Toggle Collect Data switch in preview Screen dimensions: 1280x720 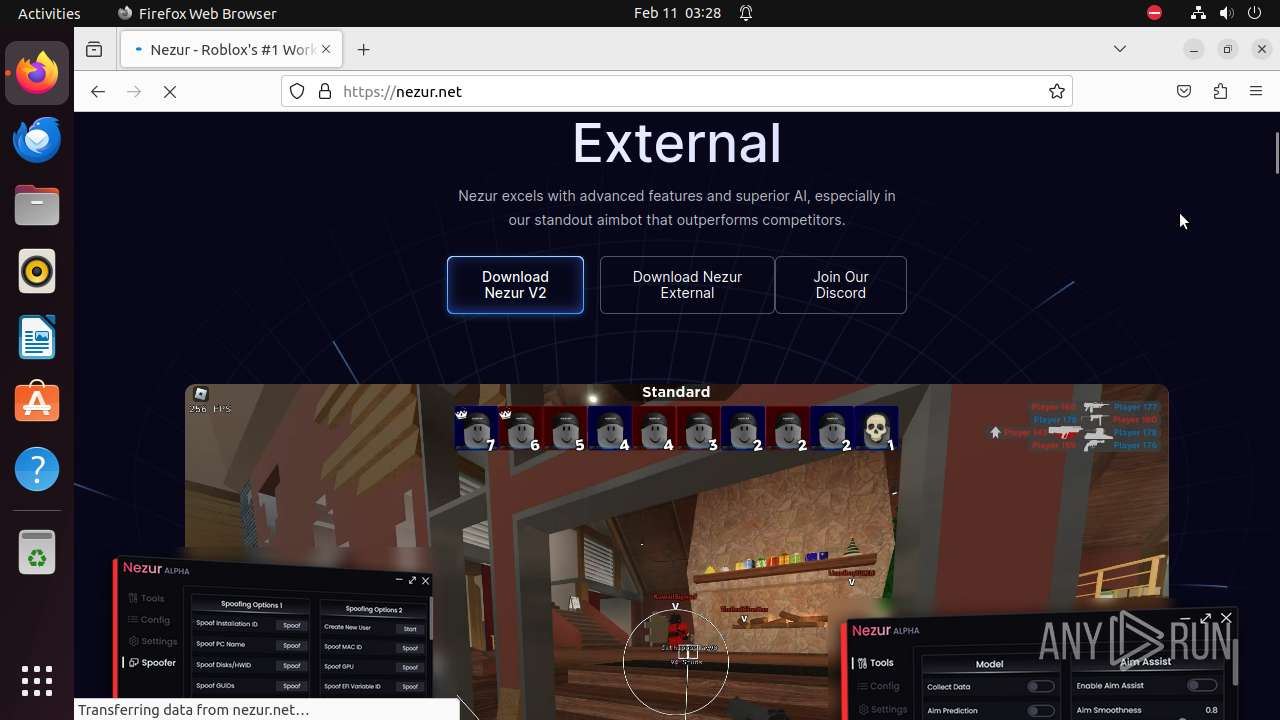1040,687
